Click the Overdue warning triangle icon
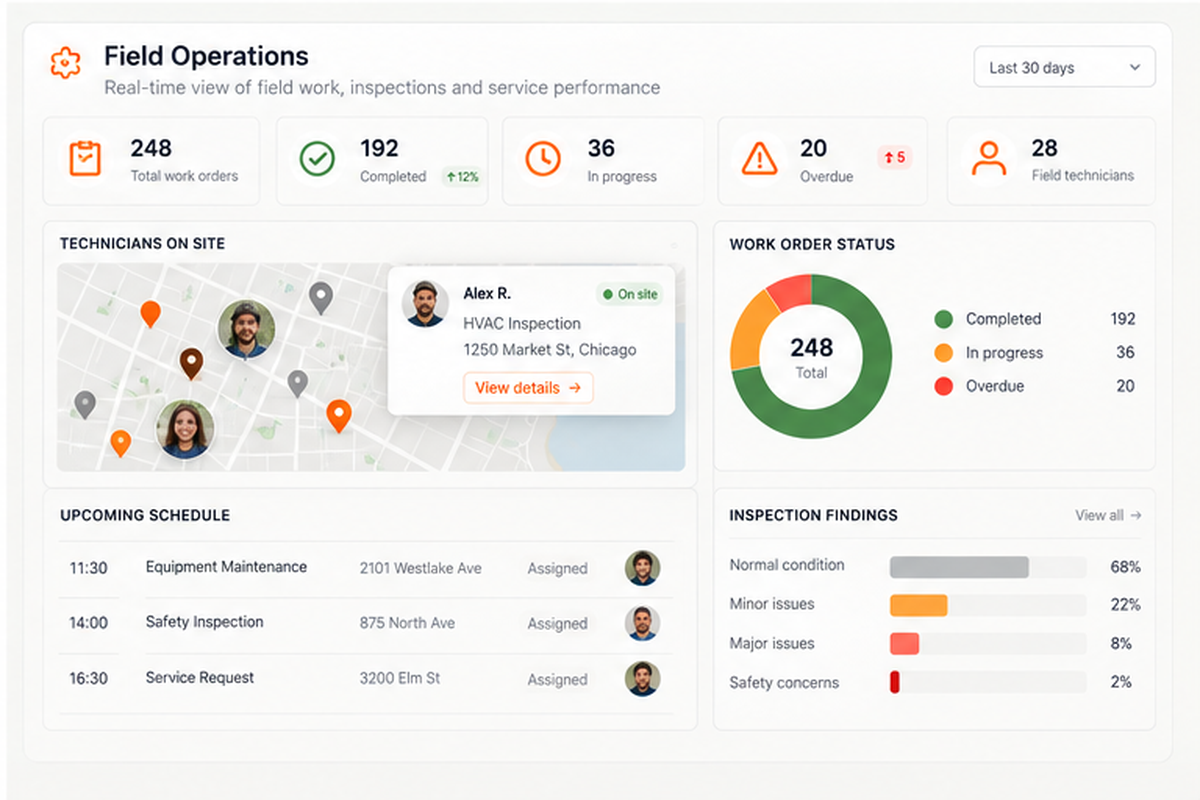This screenshot has height=800, width=1200. [x=760, y=158]
